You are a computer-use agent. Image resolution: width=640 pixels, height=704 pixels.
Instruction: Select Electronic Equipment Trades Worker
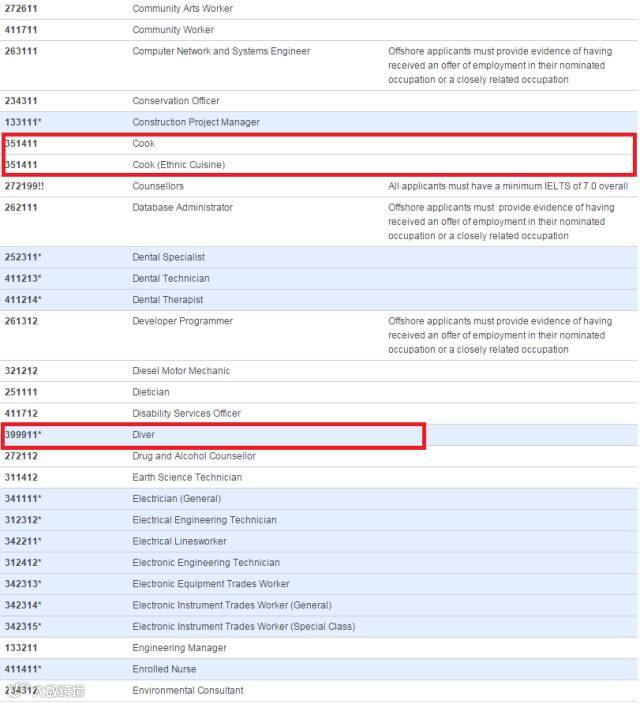(x=211, y=584)
